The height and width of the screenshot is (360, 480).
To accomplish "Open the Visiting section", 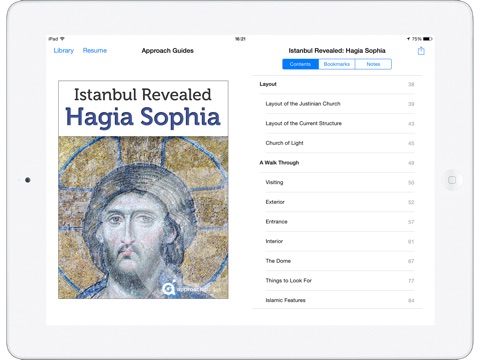I will point(340,183).
